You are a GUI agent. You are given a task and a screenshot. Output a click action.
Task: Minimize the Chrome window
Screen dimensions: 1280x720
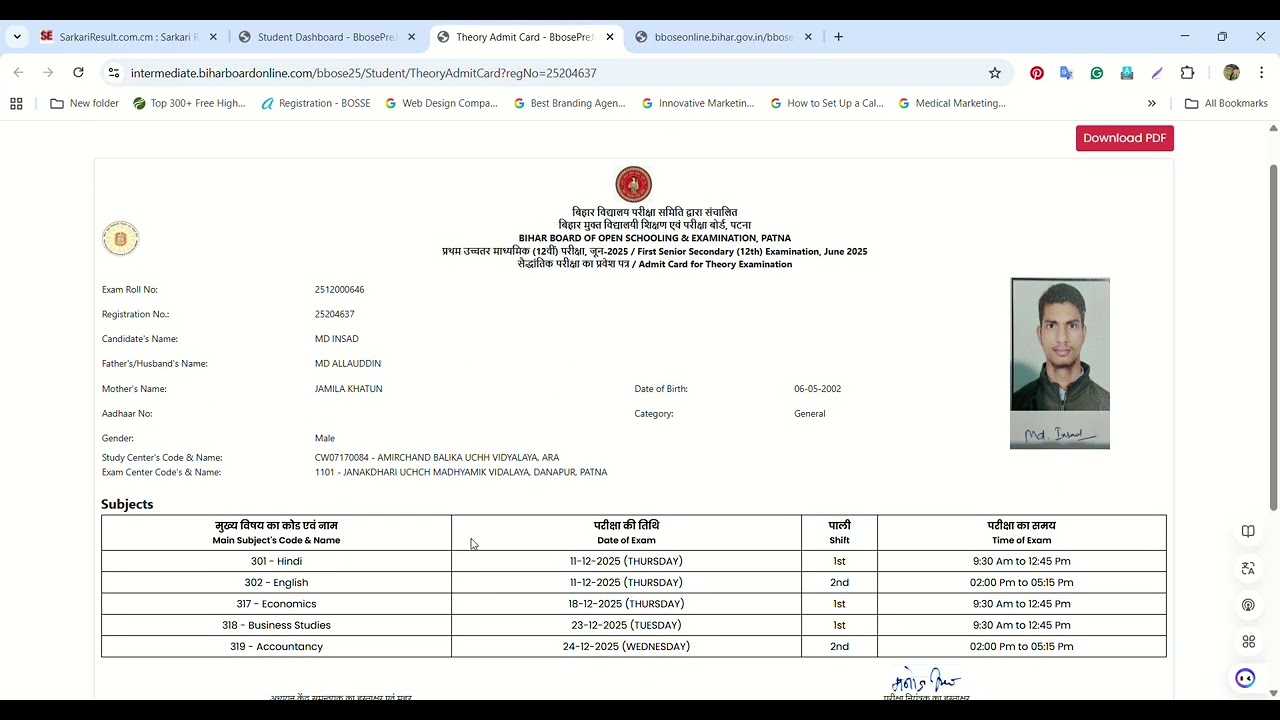tap(1185, 37)
